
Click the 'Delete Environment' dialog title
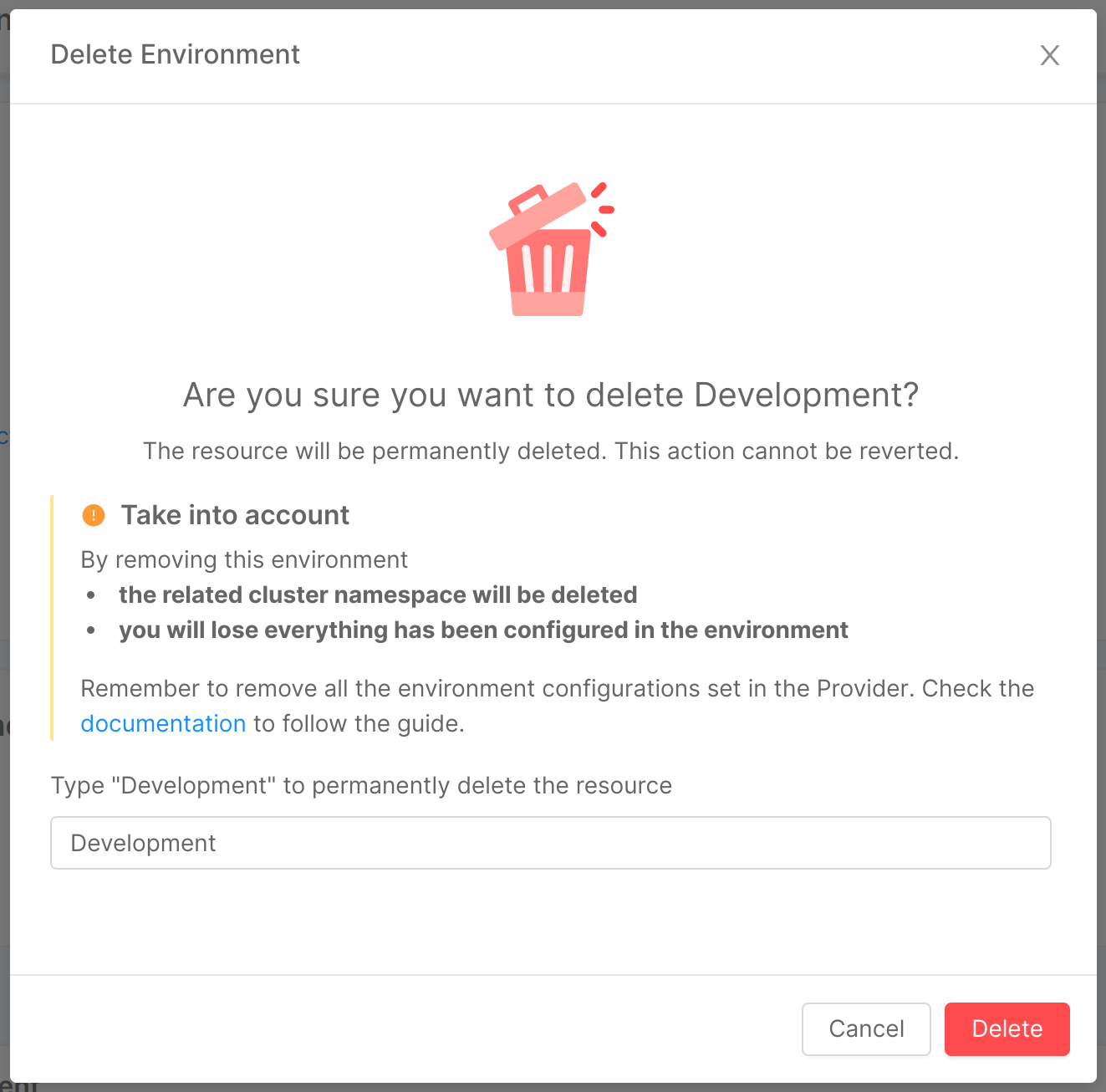[176, 54]
